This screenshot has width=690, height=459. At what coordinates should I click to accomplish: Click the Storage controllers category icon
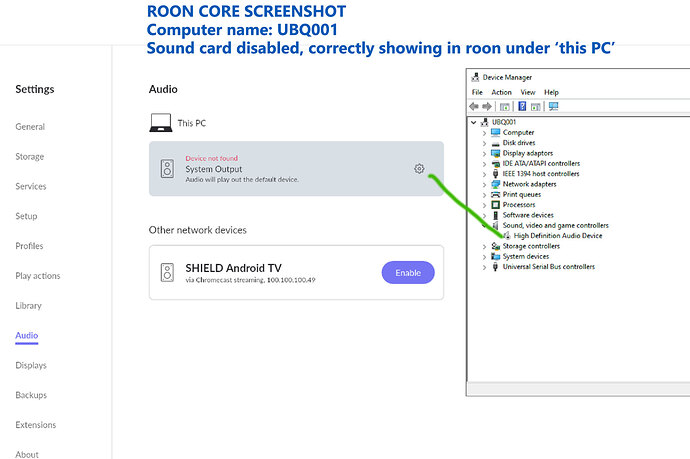[495, 246]
